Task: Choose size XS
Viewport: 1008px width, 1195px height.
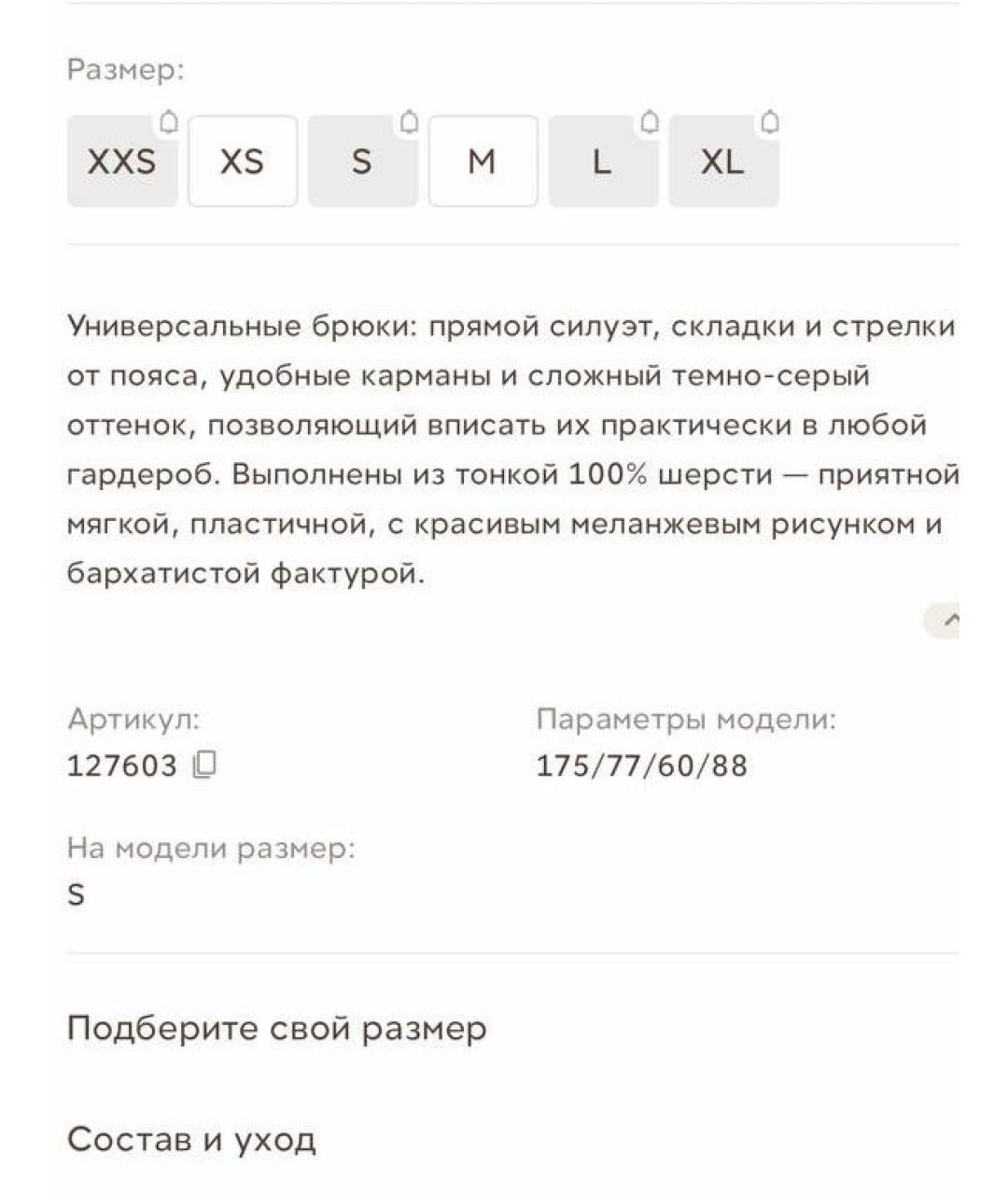Action: click(x=243, y=162)
